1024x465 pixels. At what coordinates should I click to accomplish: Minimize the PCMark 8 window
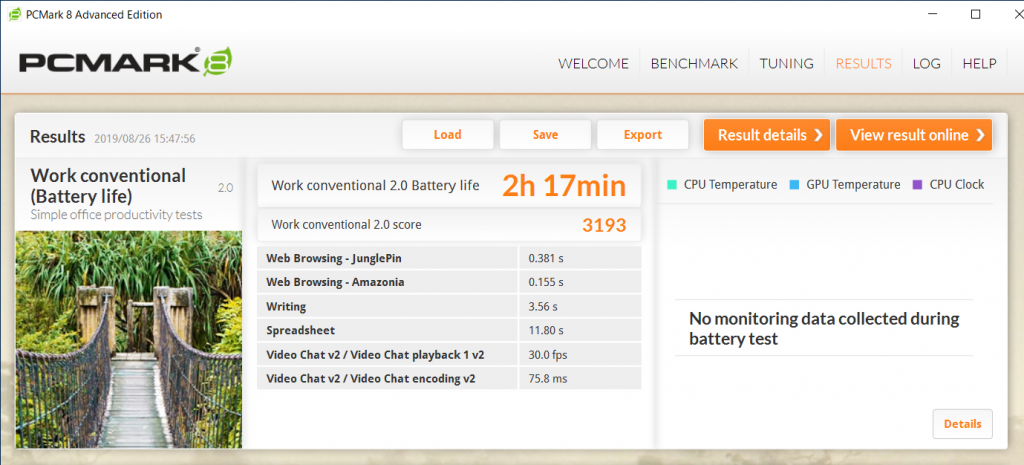coord(931,14)
